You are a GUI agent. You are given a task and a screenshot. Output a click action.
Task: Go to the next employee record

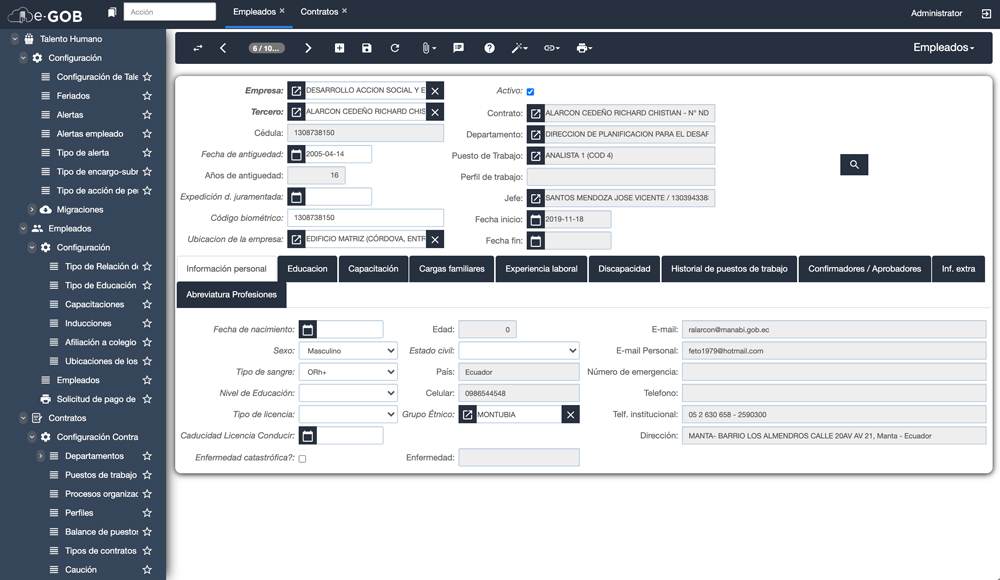coord(308,48)
